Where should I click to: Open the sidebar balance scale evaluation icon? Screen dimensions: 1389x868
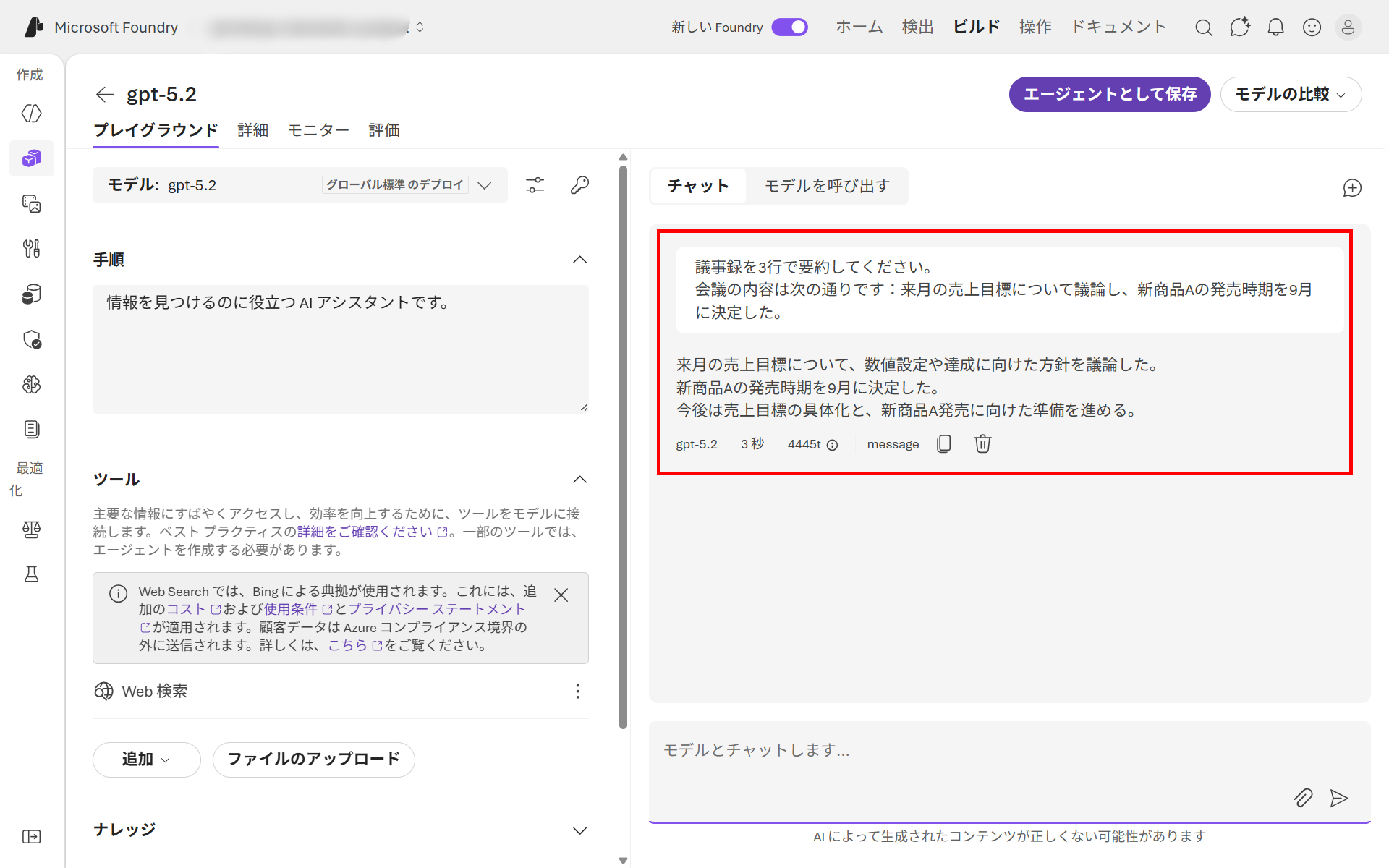point(32,529)
